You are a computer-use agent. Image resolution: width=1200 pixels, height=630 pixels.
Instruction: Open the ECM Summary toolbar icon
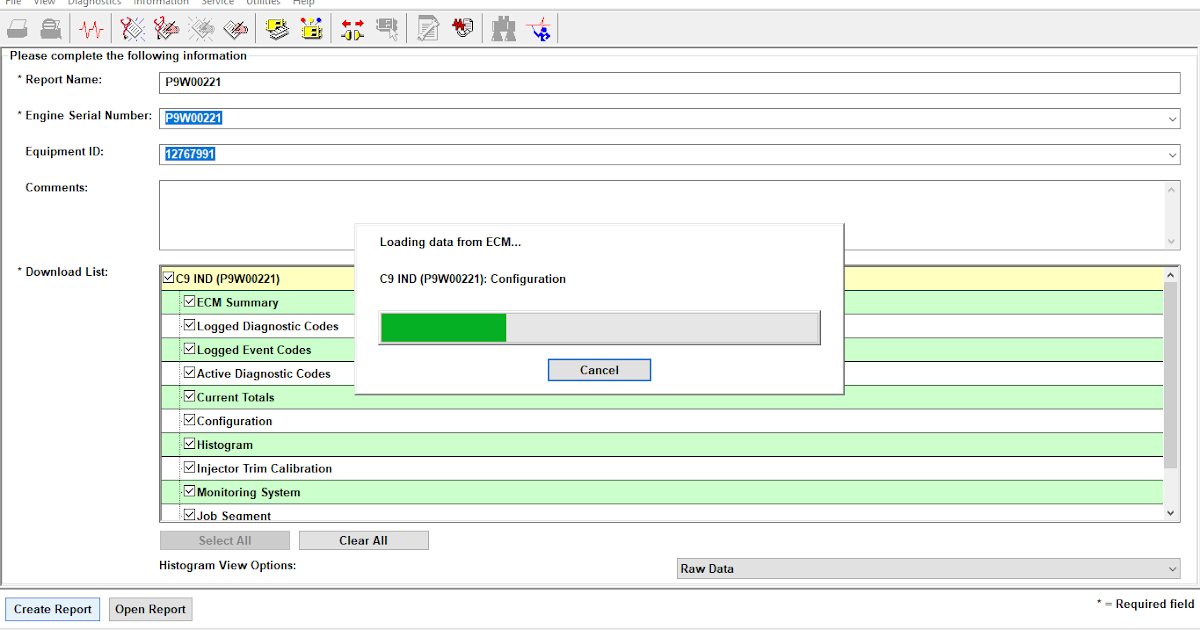(276, 28)
